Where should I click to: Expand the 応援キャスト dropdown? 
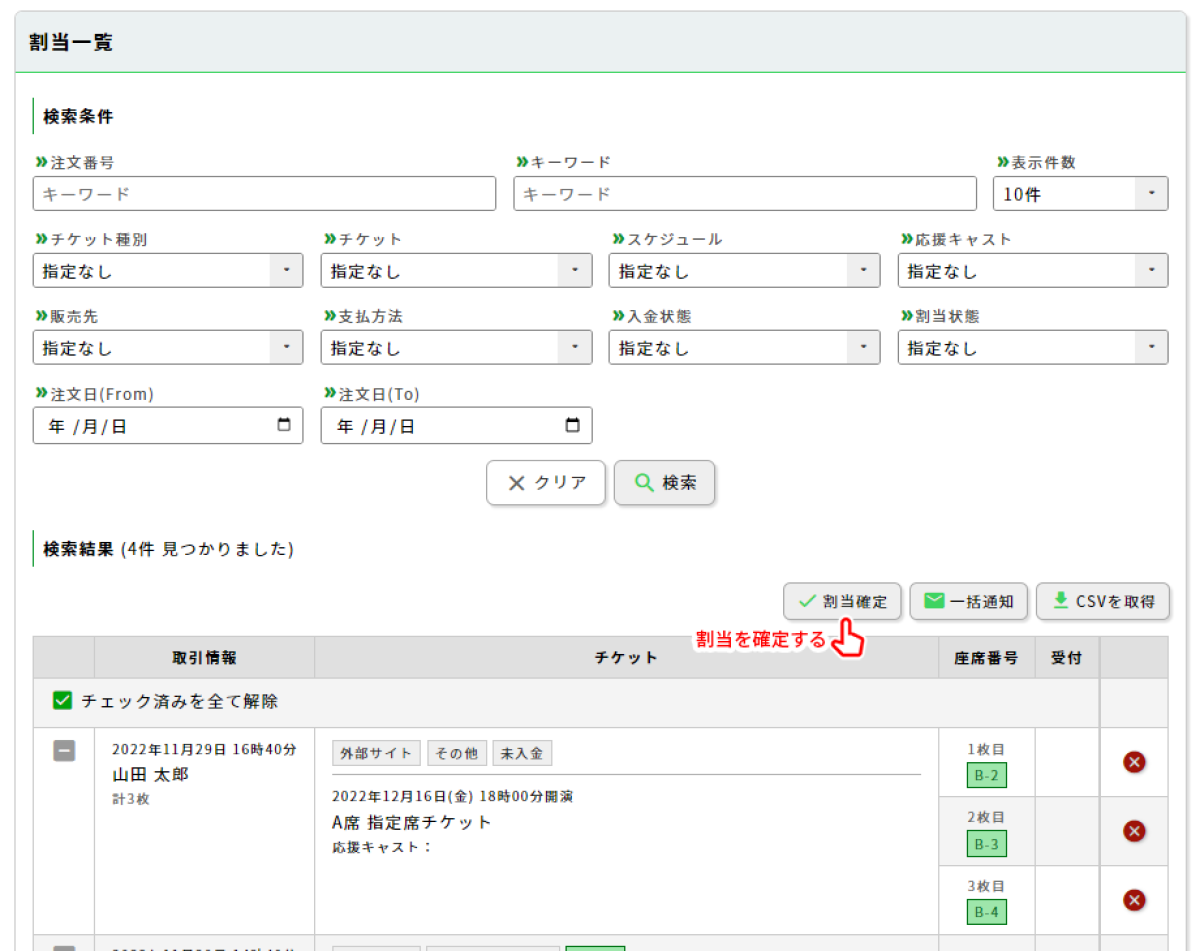click(x=1032, y=271)
